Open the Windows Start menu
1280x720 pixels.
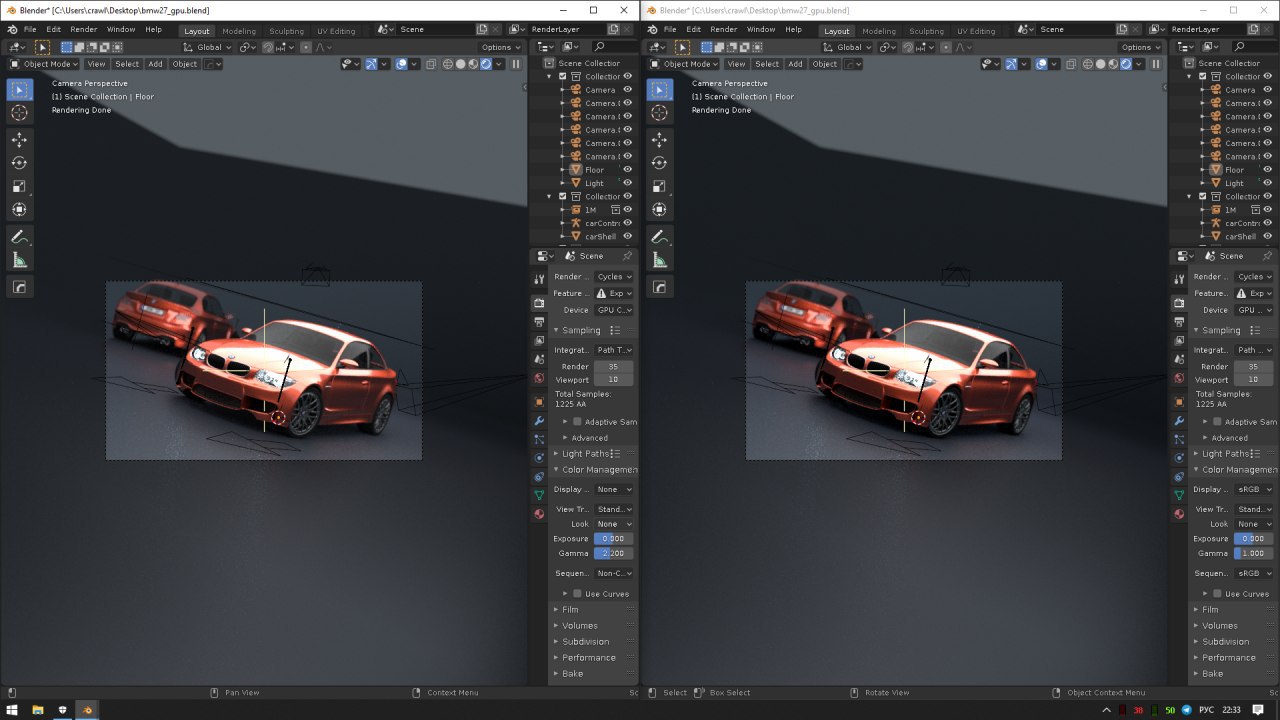pos(11,710)
